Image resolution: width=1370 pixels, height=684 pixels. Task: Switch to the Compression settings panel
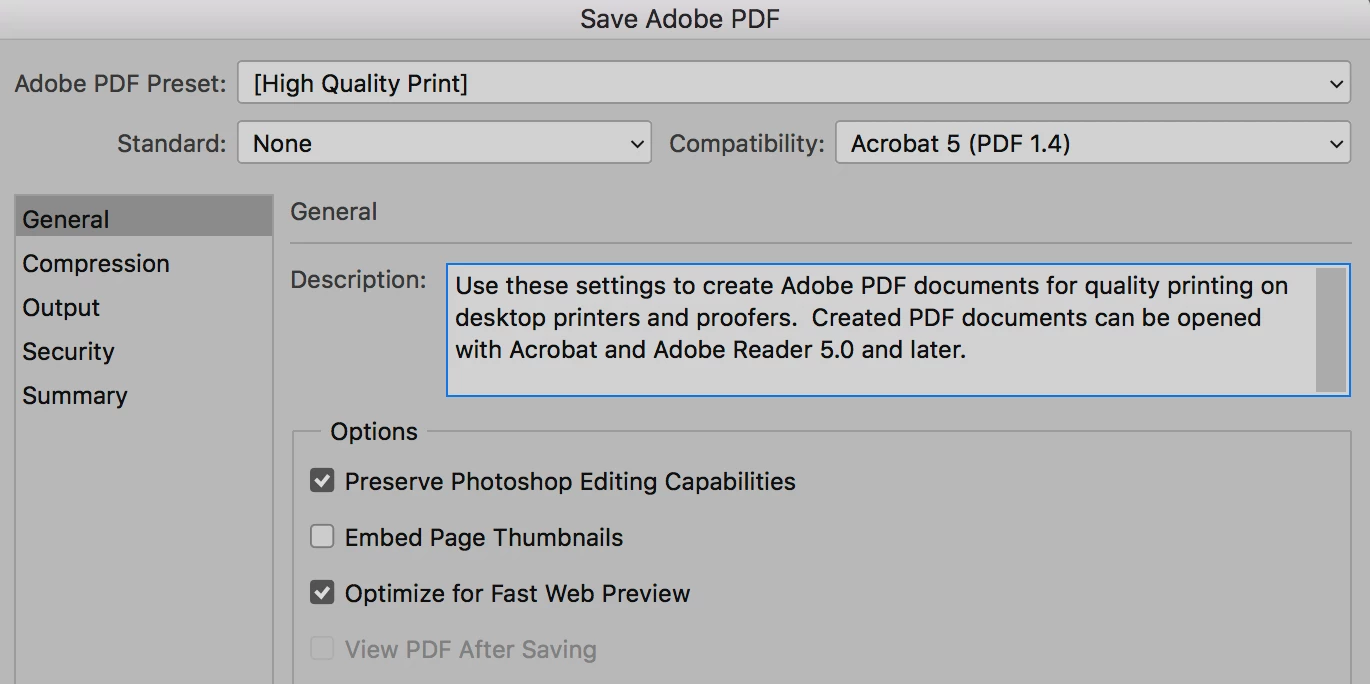[x=96, y=264]
